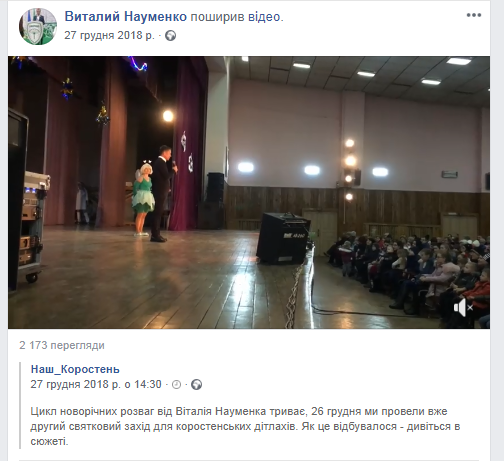Unmute the video with the speaker icon
Screen dimensions: 504x461
463,307
